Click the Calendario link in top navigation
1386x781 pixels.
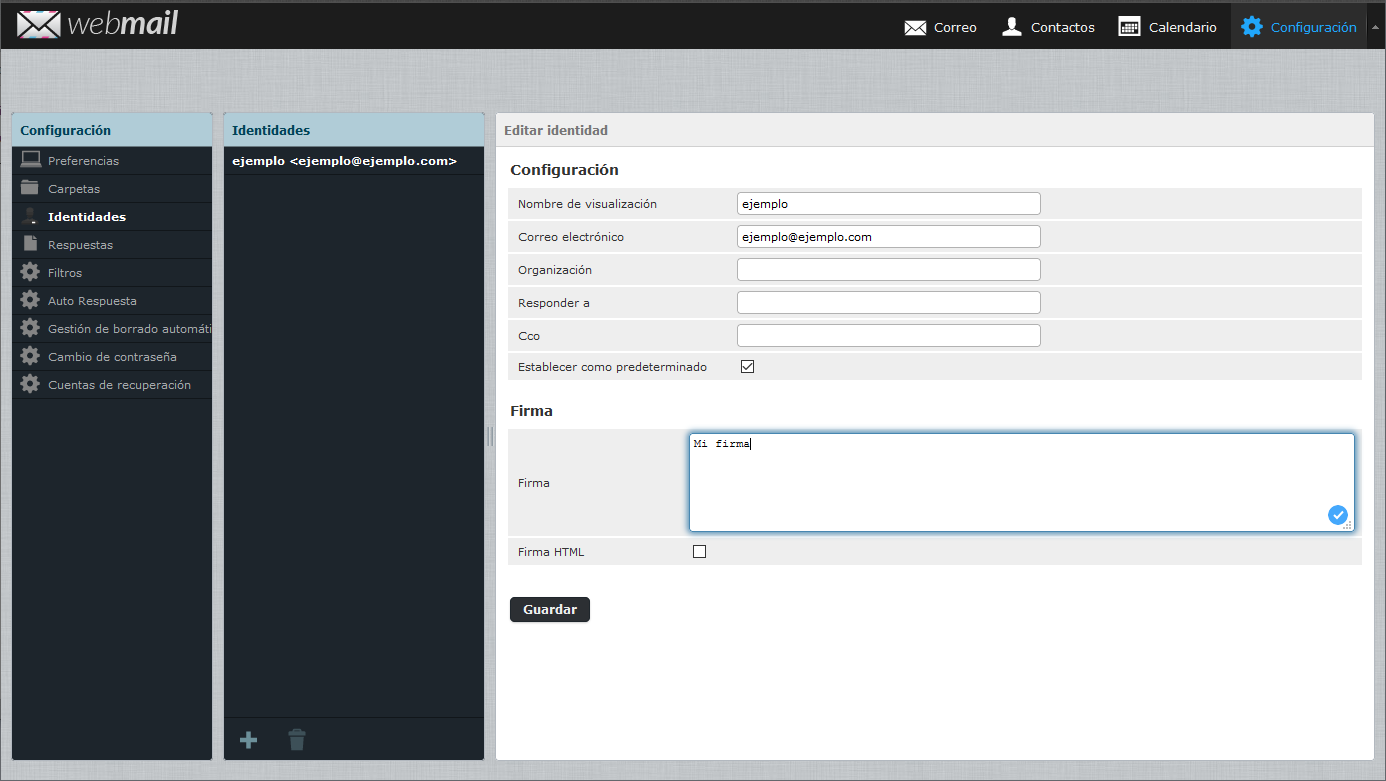coord(1182,28)
